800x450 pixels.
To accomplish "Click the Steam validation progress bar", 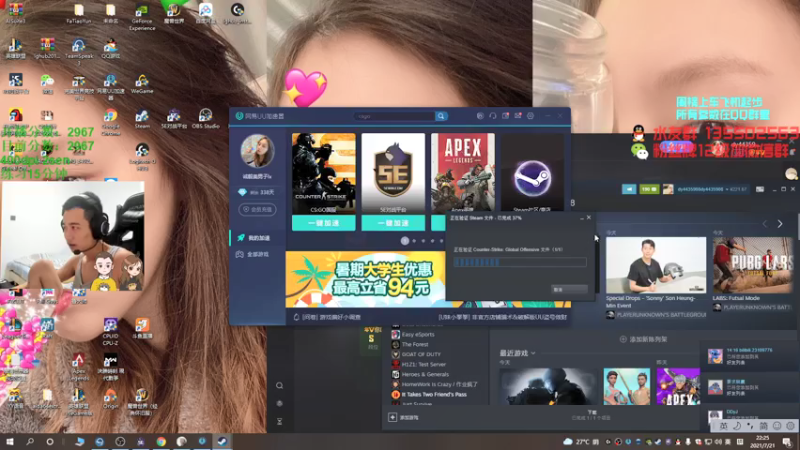I will (520, 262).
